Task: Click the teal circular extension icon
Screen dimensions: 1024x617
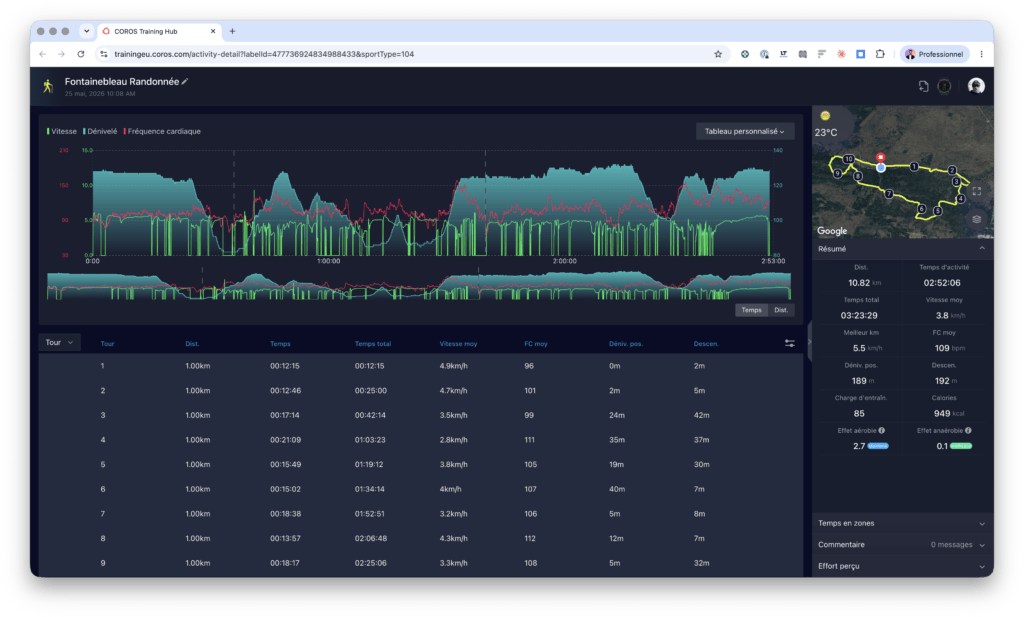Action: pos(744,54)
